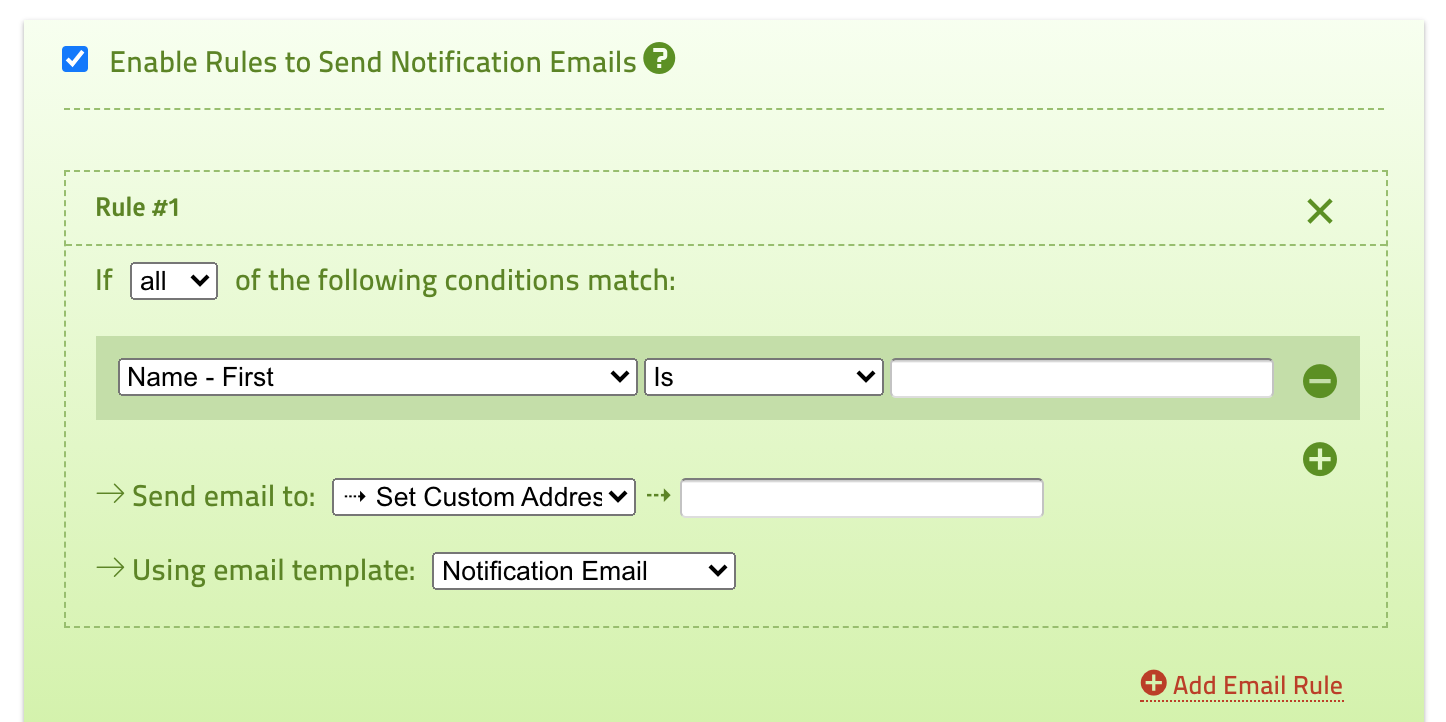The width and height of the screenshot is (1446, 722).
Task: Open the "Name - First" field dropdown
Action: coord(377,378)
